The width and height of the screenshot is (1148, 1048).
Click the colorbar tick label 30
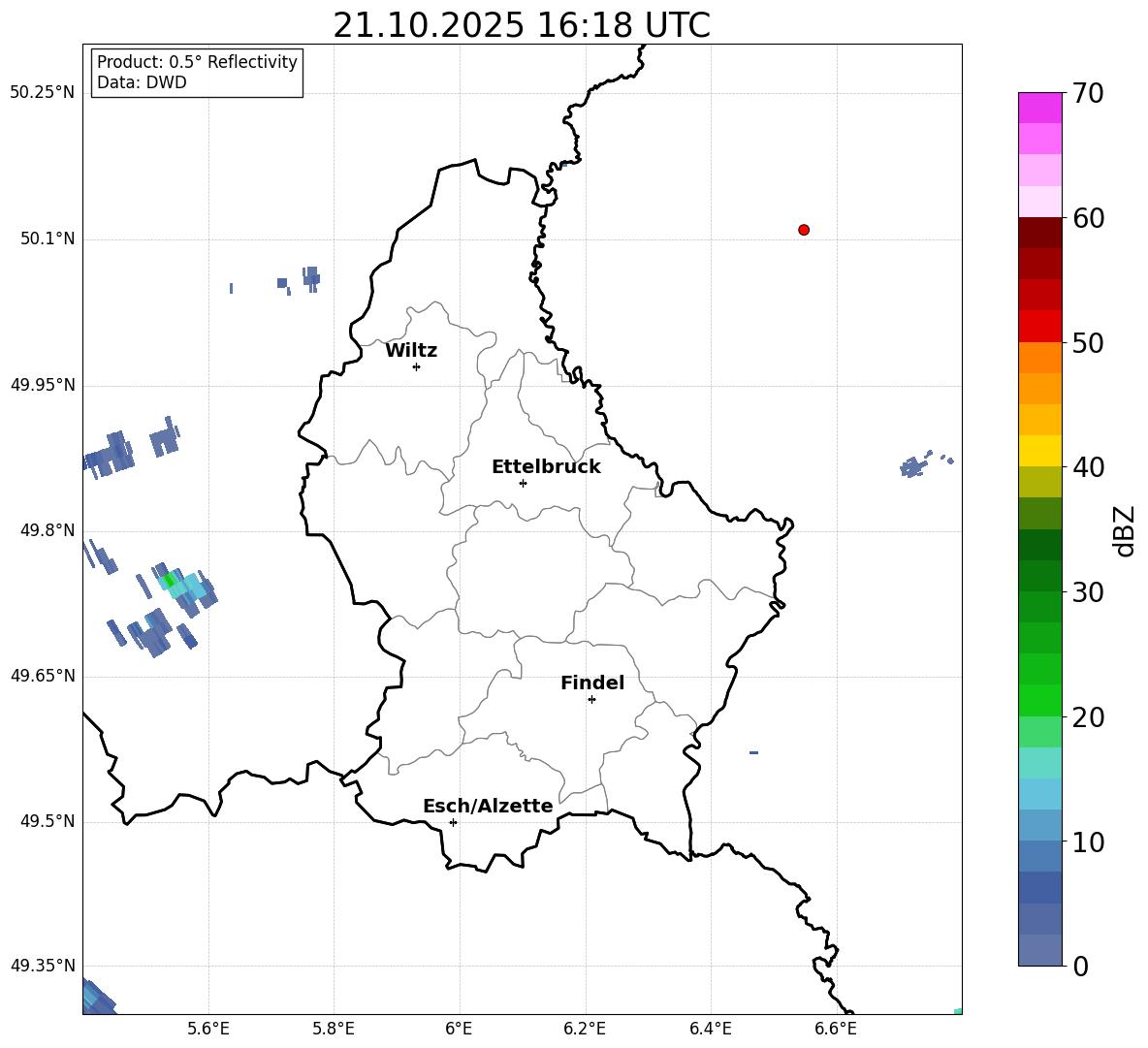click(1088, 592)
